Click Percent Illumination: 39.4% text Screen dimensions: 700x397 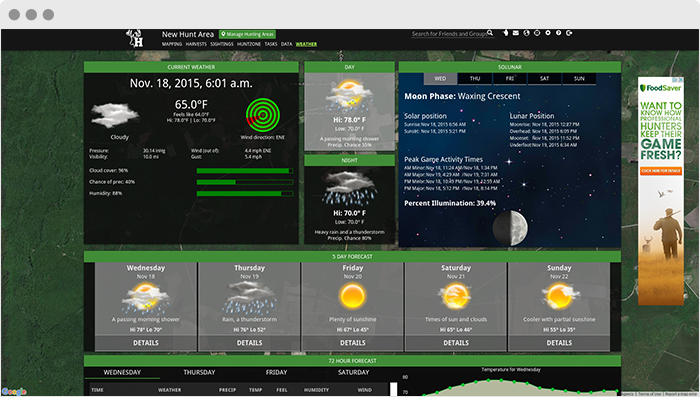[x=450, y=203]
